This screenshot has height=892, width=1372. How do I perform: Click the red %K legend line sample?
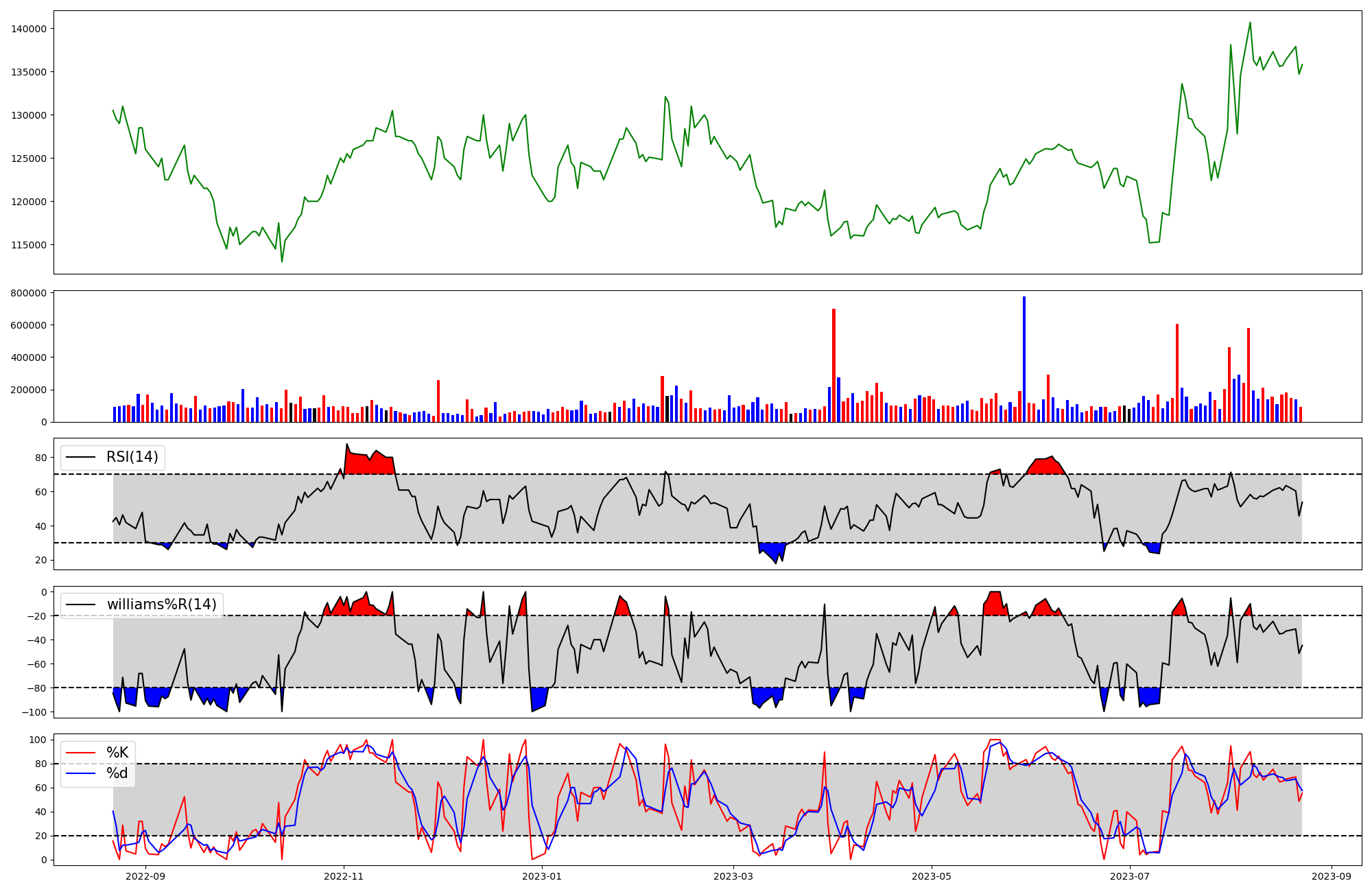[80, 753]
